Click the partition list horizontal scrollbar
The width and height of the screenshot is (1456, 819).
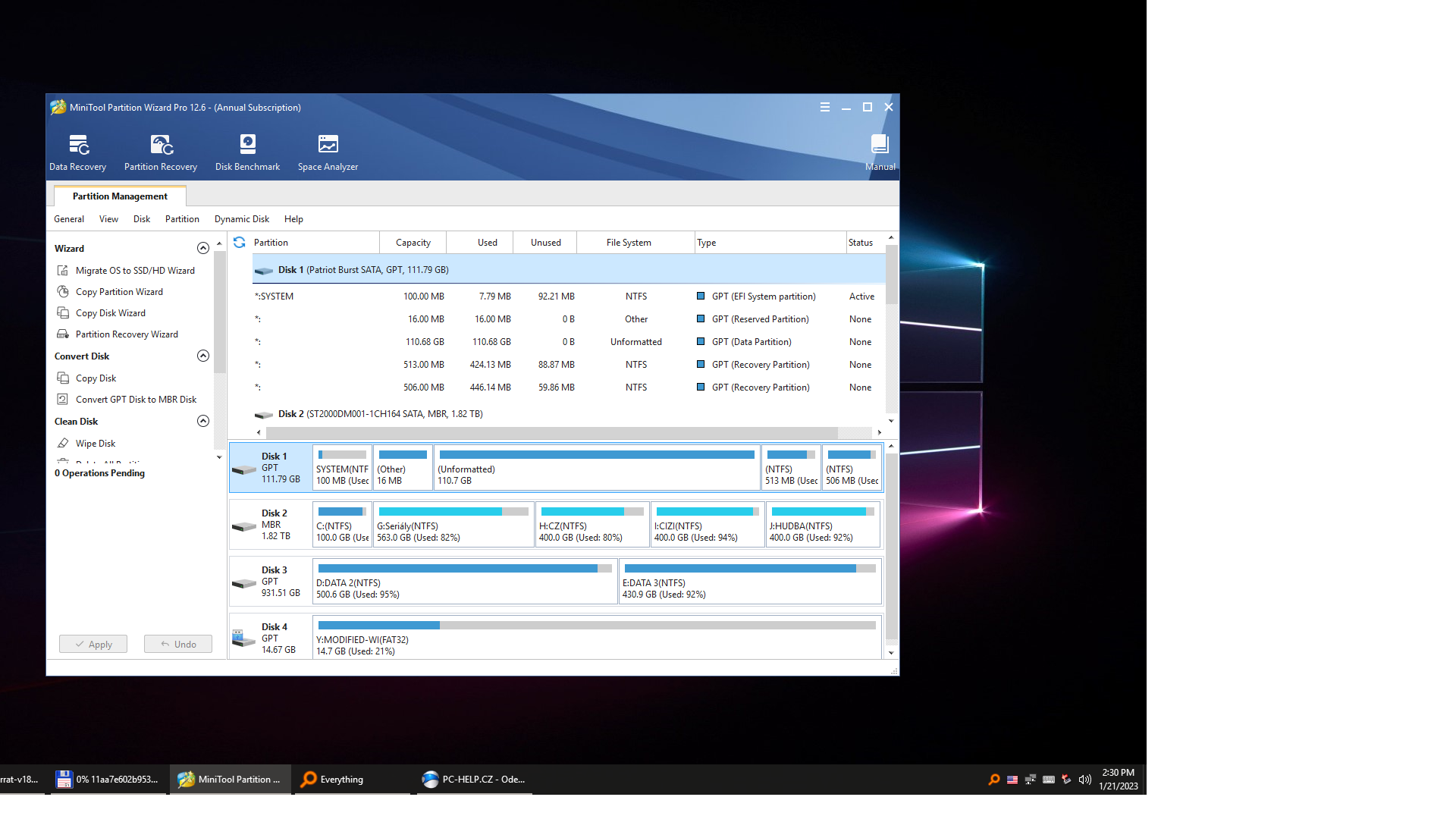(x=550, y=432)
